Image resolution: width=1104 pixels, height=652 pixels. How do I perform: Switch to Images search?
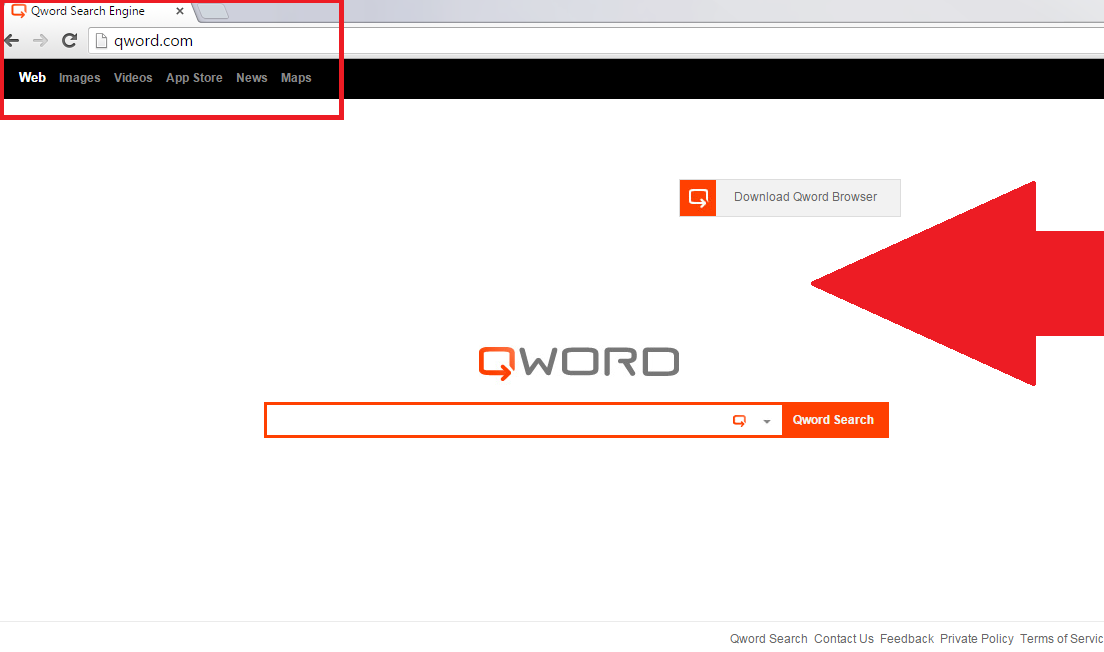80,78
